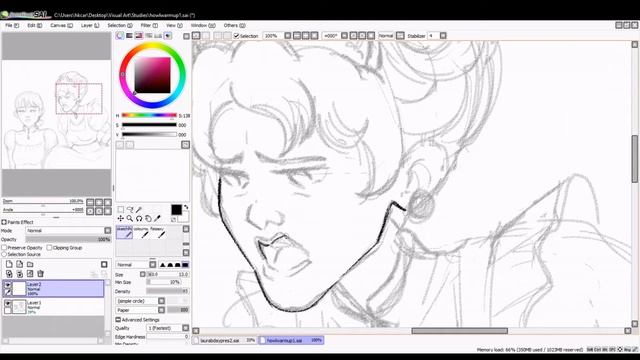Screen dimensions: 640x360
Task: Select the zoom magnifier tool
Action: 130,219
